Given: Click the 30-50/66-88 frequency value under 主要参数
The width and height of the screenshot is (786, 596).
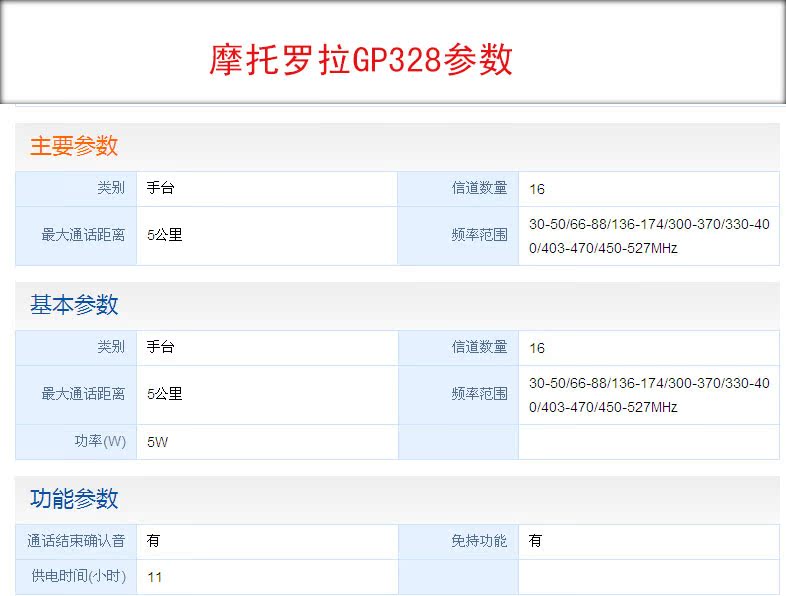Looking at the screenshot, I should 649,236.
